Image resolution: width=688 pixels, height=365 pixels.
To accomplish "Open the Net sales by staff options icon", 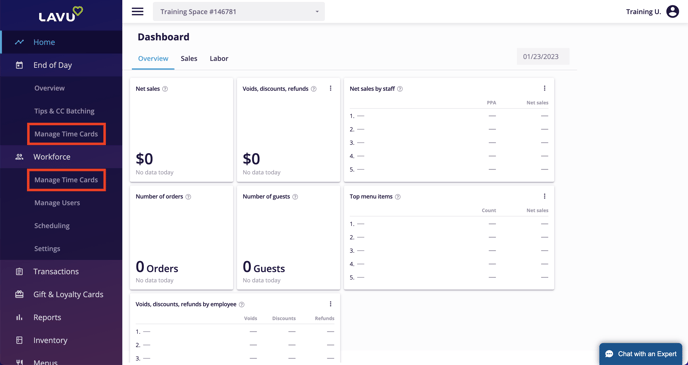I will coord(544,89).
